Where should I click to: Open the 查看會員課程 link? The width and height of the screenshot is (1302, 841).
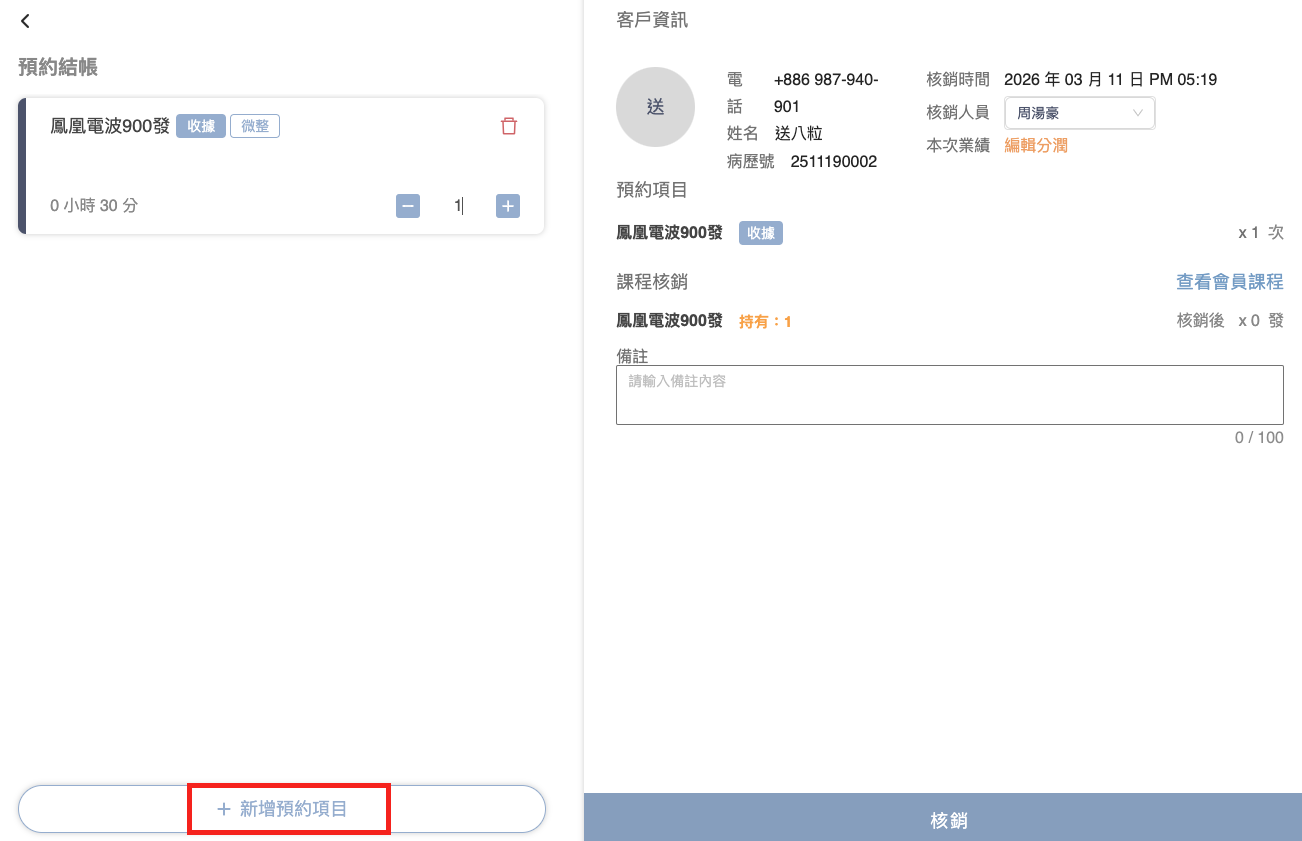click(1229, 282)
